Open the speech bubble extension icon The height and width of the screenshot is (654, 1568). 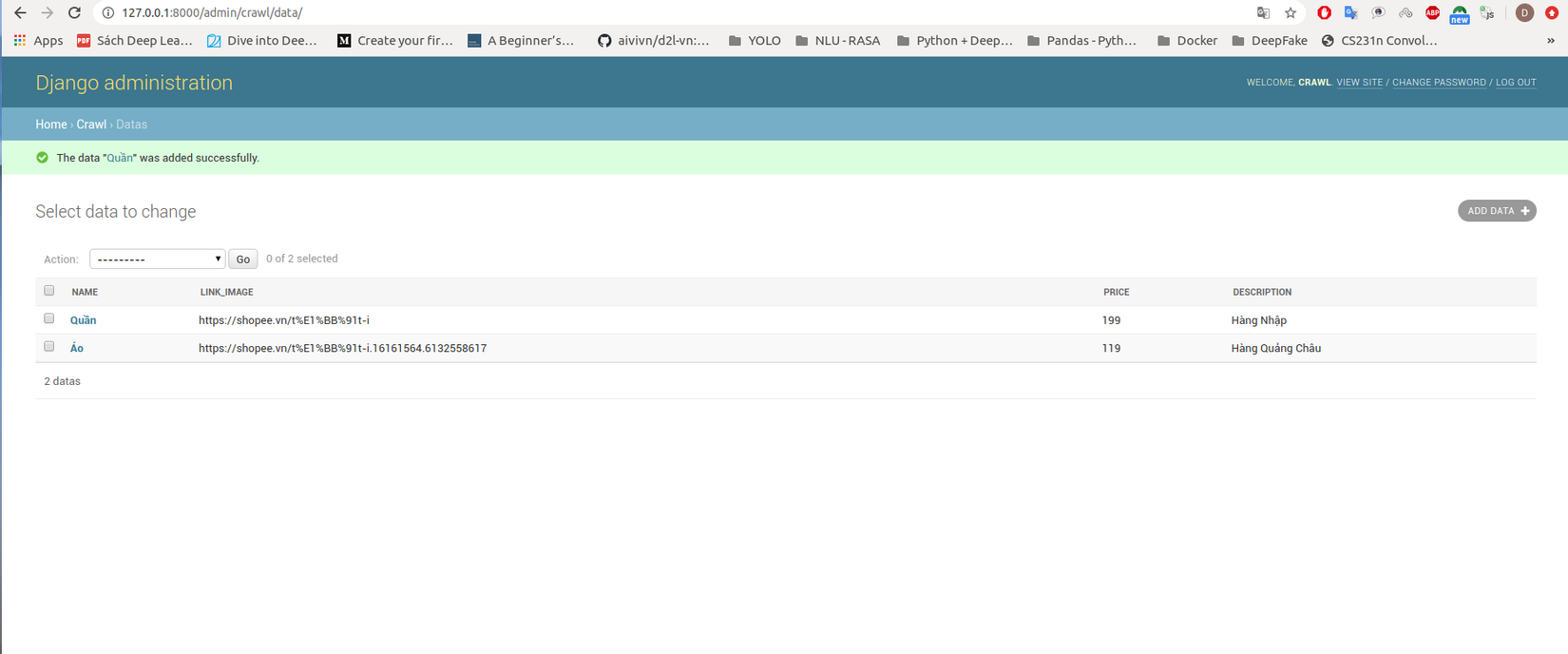[1378, 13]
